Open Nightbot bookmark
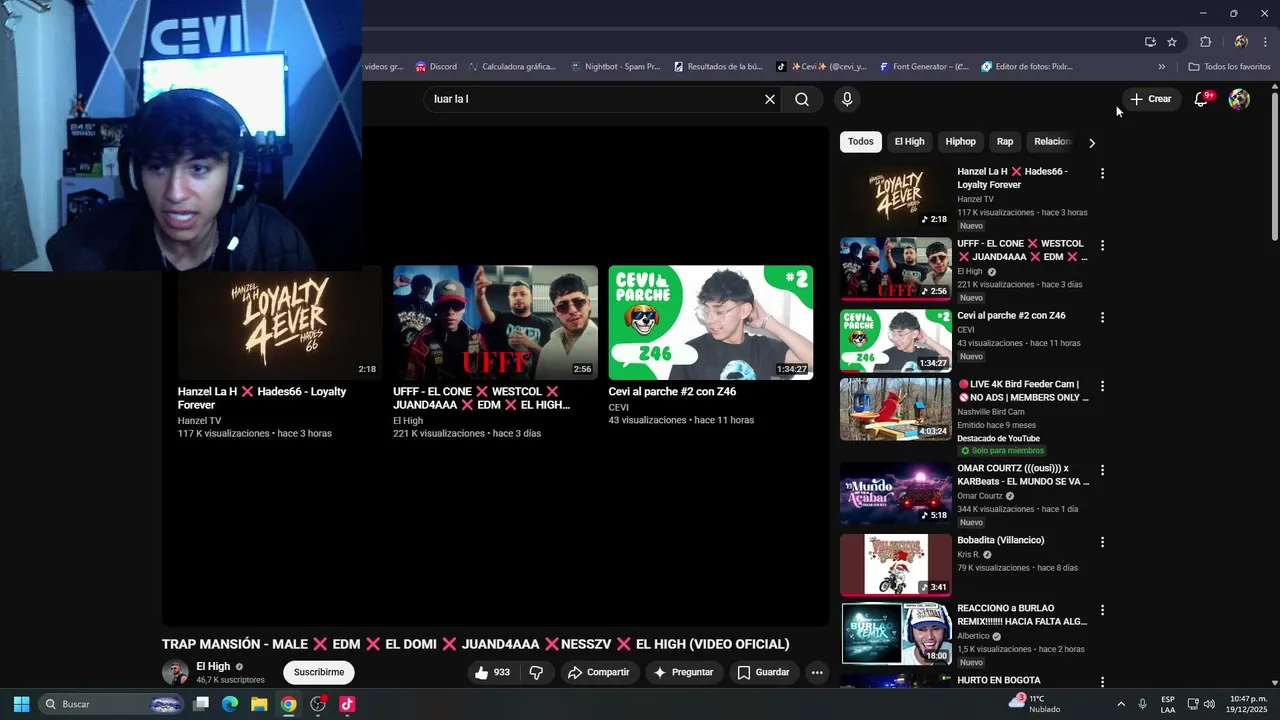 click(x=615, y=67)
